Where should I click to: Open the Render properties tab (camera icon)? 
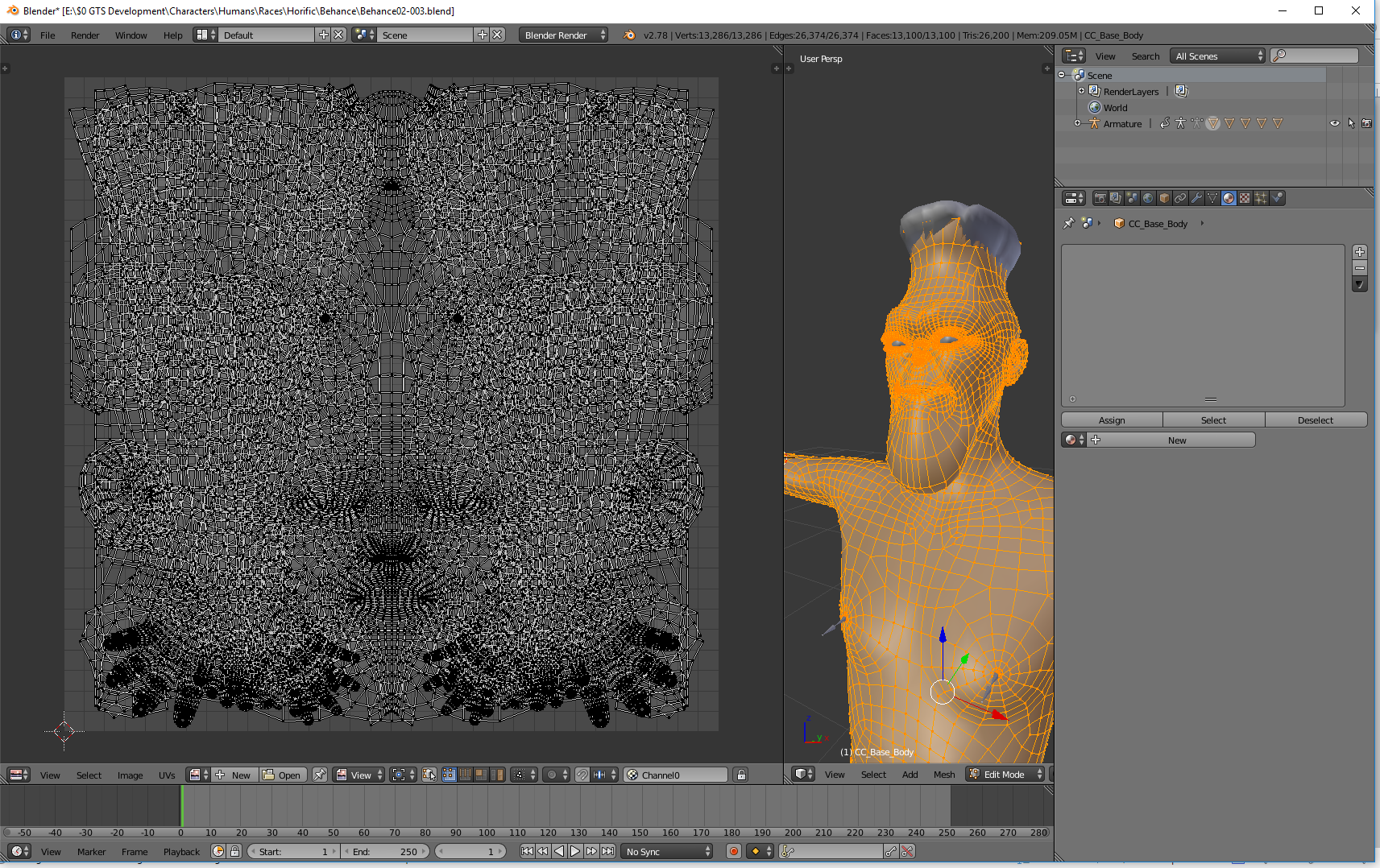coord(1100,198)
